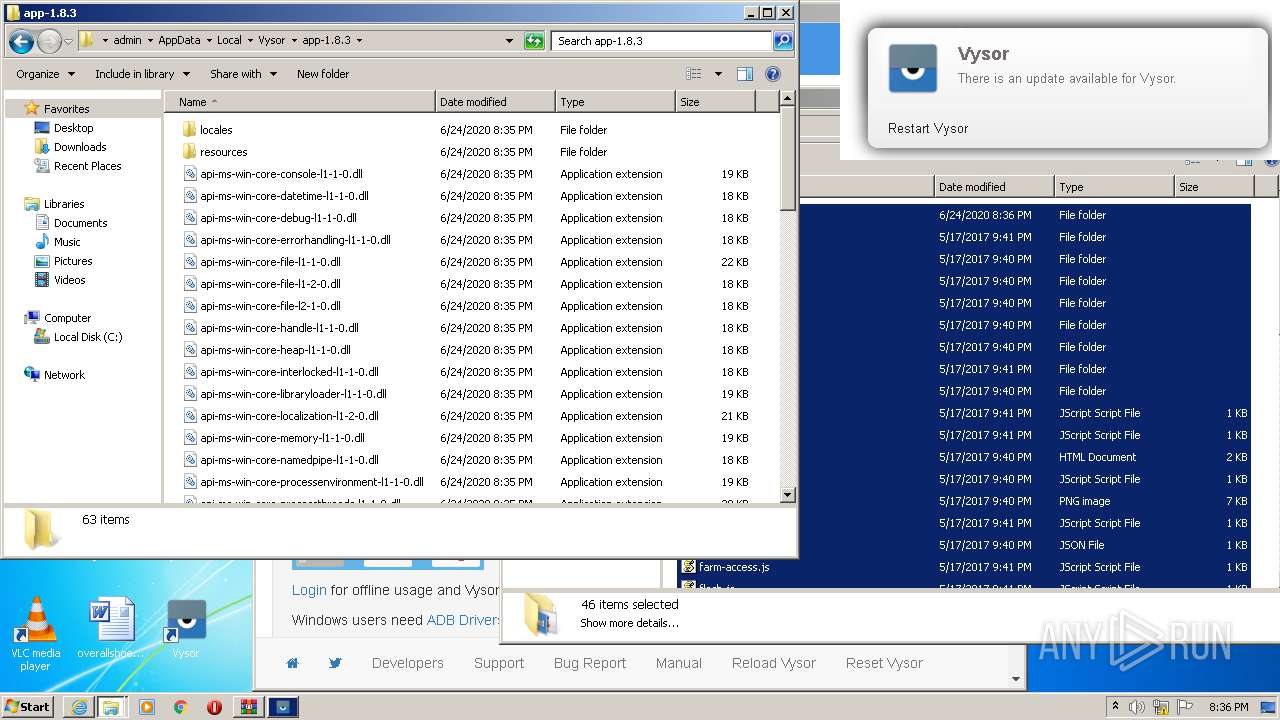The width and height of the screenshot is (1280, 720).
Task: Click the Reload Vysor link
Action: click(774, 663)
